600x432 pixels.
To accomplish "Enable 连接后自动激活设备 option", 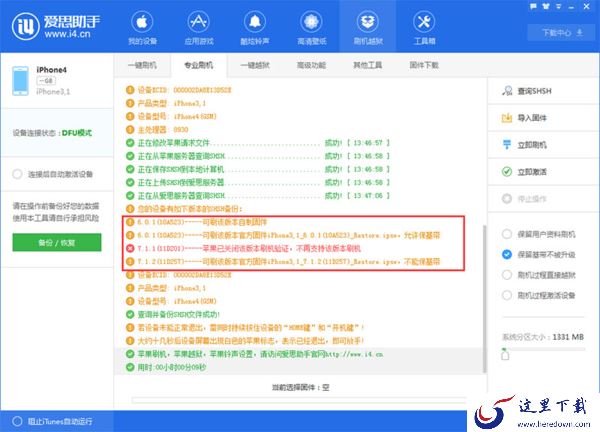I will pyautogui.click(x=17, y=174).
